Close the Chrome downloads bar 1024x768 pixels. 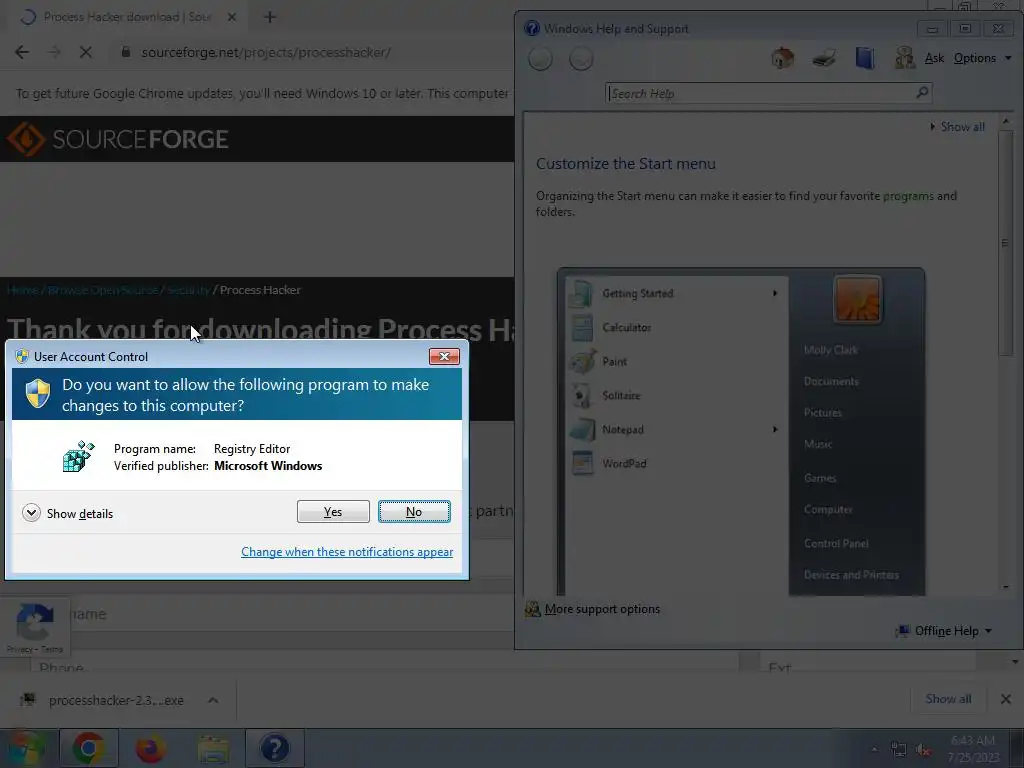pos(1006,699)
